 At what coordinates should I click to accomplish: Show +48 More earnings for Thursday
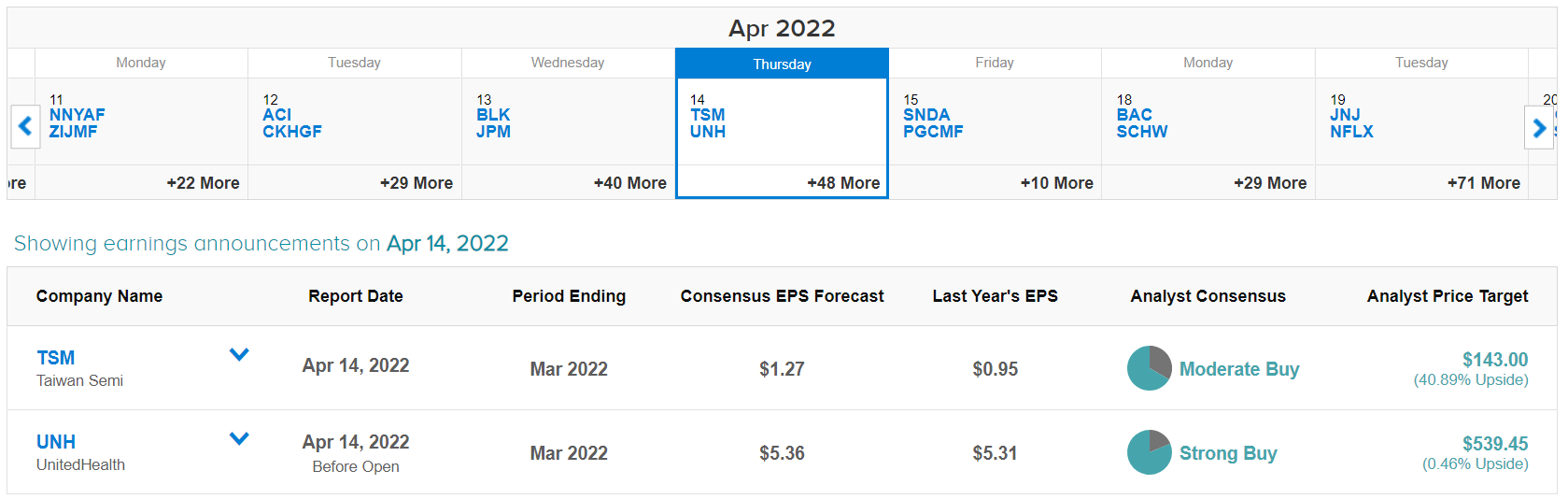point(843,183)
